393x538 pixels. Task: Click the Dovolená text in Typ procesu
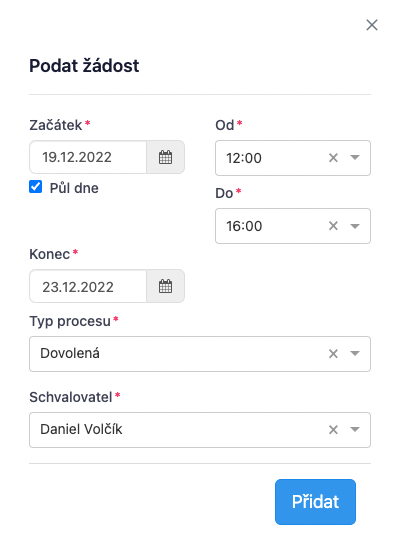point(70,353)
